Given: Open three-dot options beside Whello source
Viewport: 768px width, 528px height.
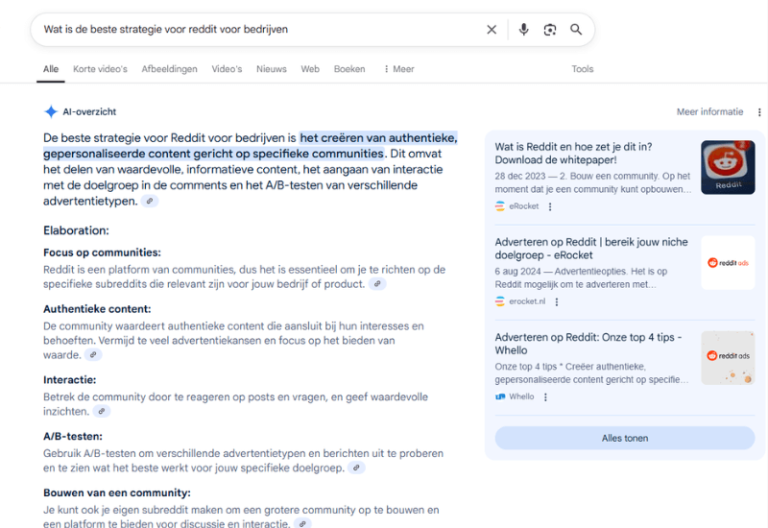Looking at the screenshot, I should pos(545,397).
